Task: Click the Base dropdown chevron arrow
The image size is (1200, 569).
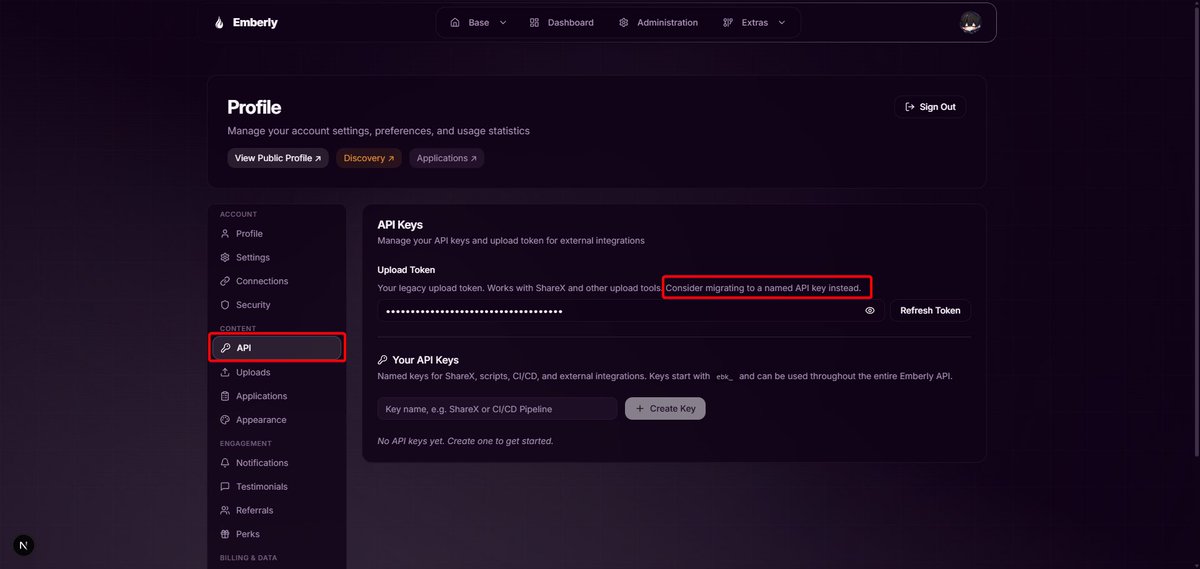Action: click(503, 22)
